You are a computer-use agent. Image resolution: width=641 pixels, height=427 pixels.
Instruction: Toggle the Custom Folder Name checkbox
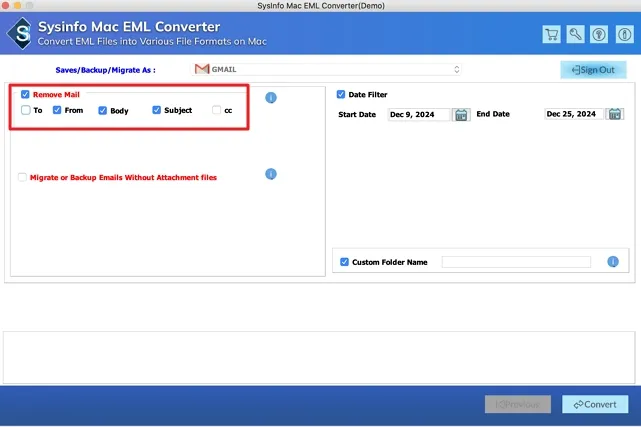pyautogui.click(x=344, y=262)
